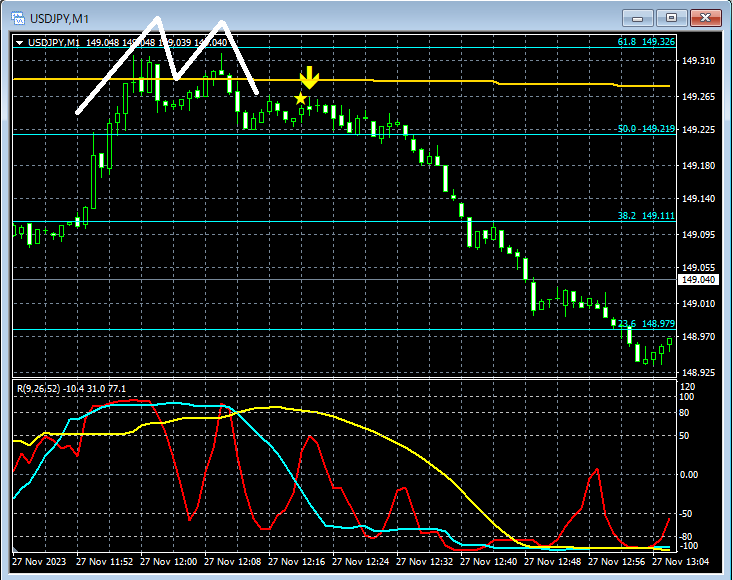
Task: Click the 27 Nov 12:00 time label
Action: click(x=168, y=561)
